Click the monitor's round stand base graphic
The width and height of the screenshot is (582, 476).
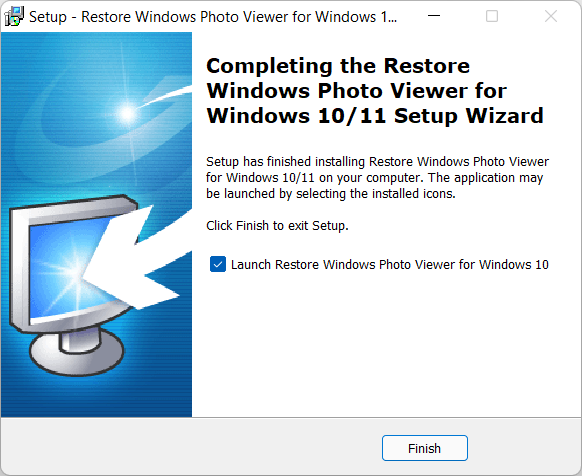pos(76,353)
